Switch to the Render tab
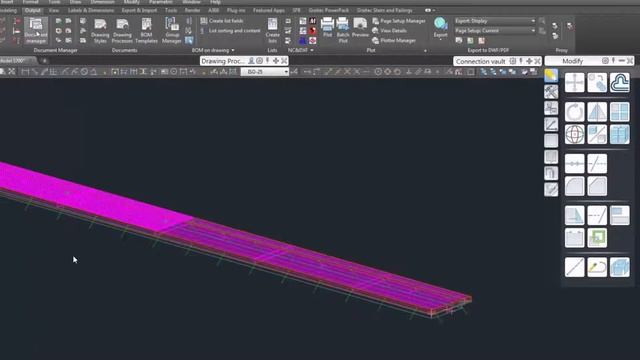 tap(192, 10)
